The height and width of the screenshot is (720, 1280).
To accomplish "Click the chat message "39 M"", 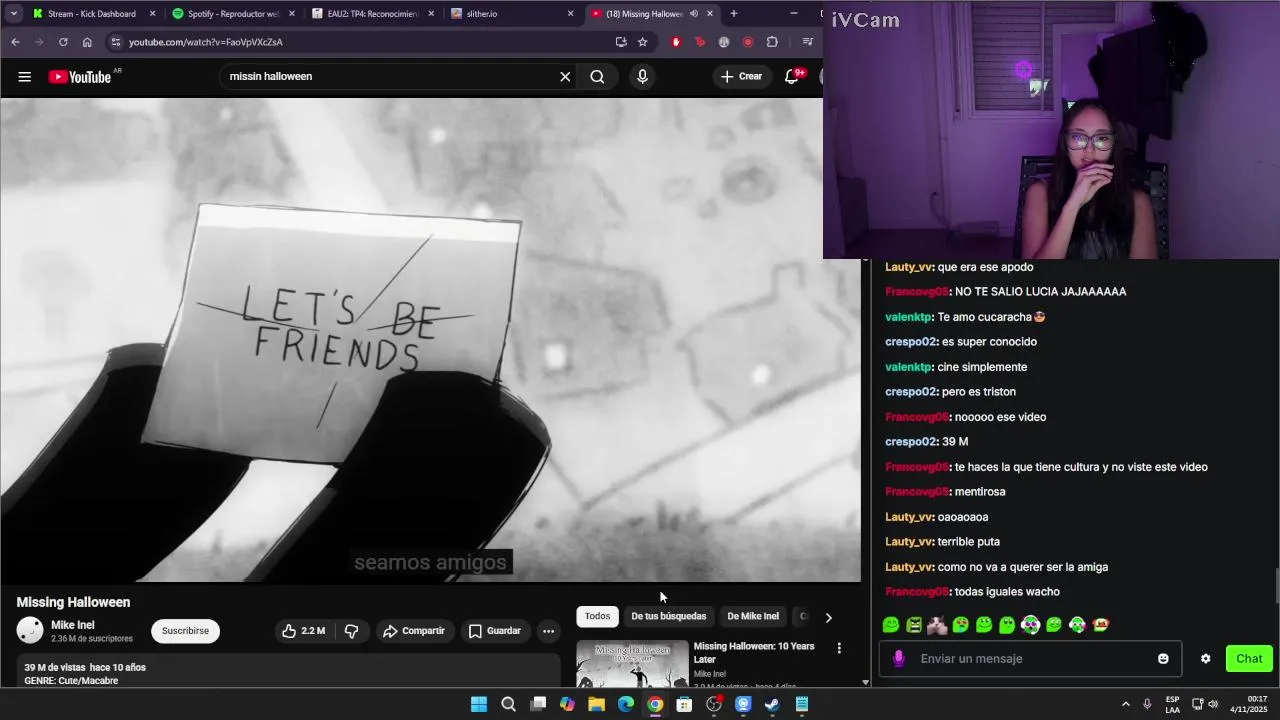I will pyautogui.click(x=955, y=442).
